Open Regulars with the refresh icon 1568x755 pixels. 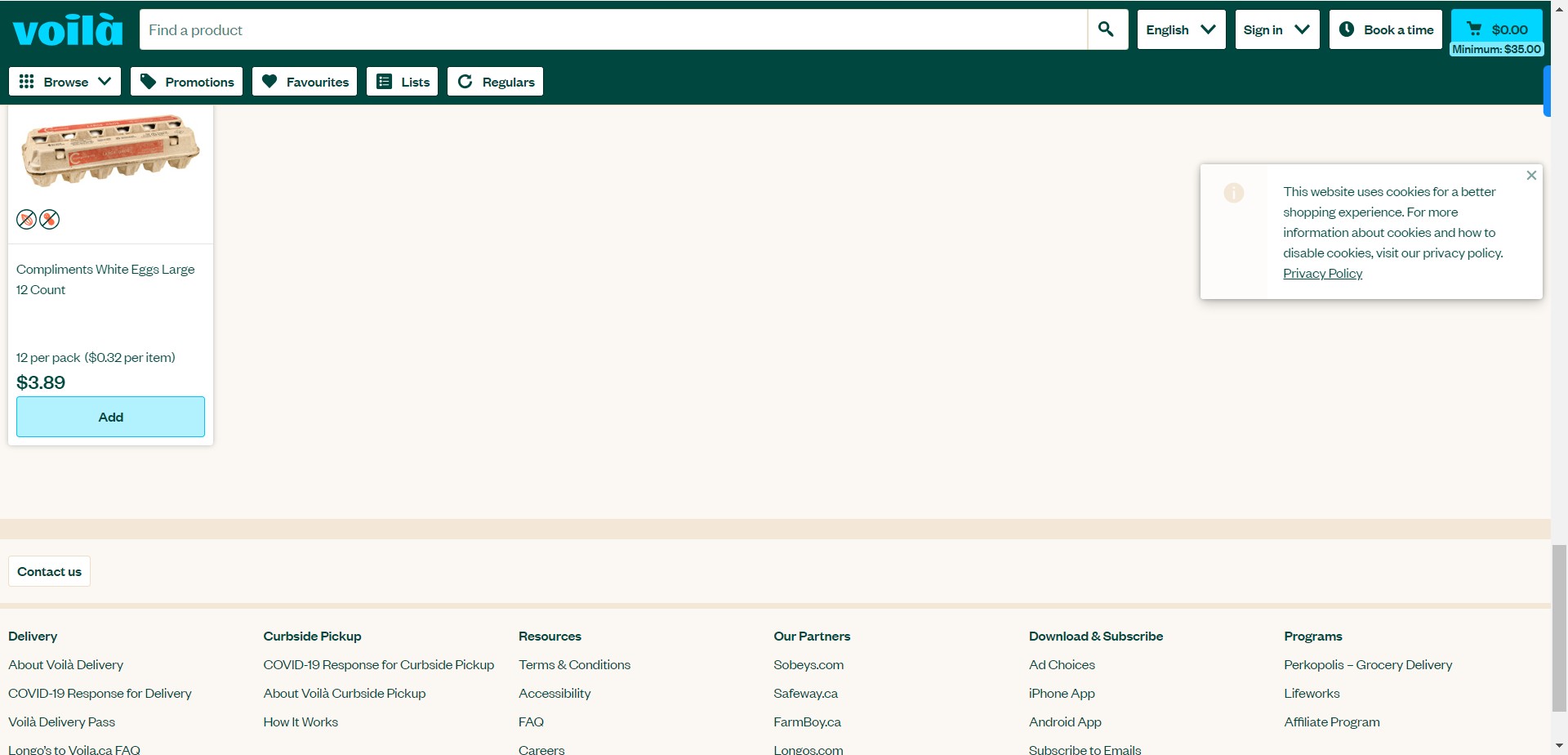pos(495,82)
